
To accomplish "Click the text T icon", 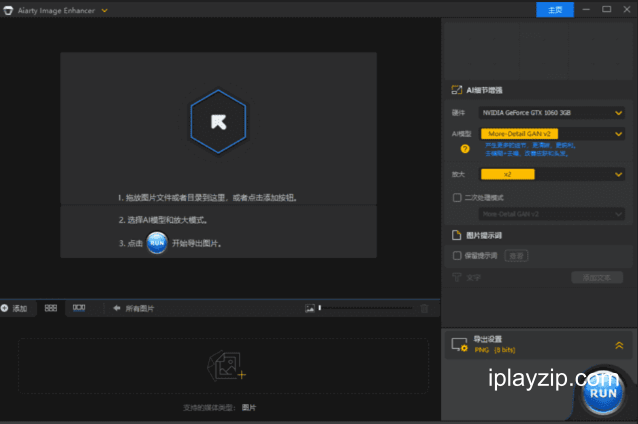I will pyautogui.click(x=457, y=278).
